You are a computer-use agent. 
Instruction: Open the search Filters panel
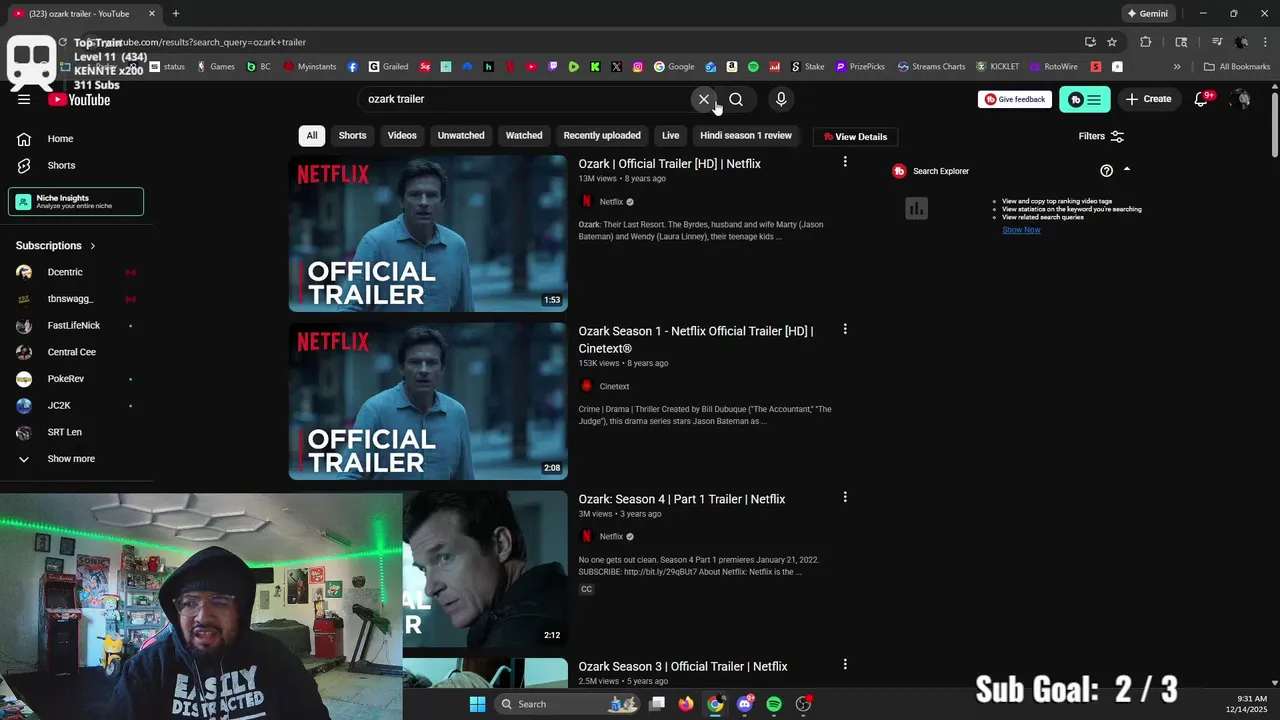[1101, 136]
